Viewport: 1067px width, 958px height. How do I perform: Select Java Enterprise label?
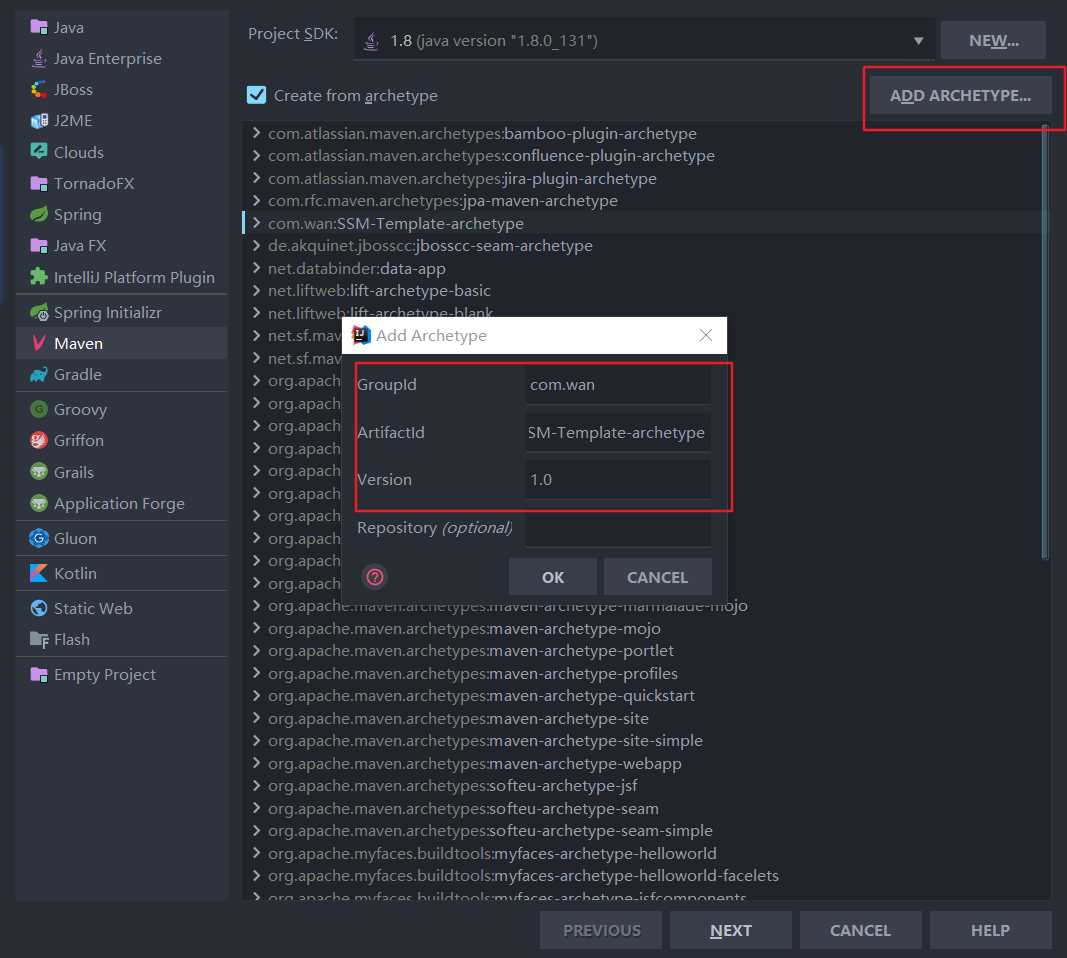[108, 59]
